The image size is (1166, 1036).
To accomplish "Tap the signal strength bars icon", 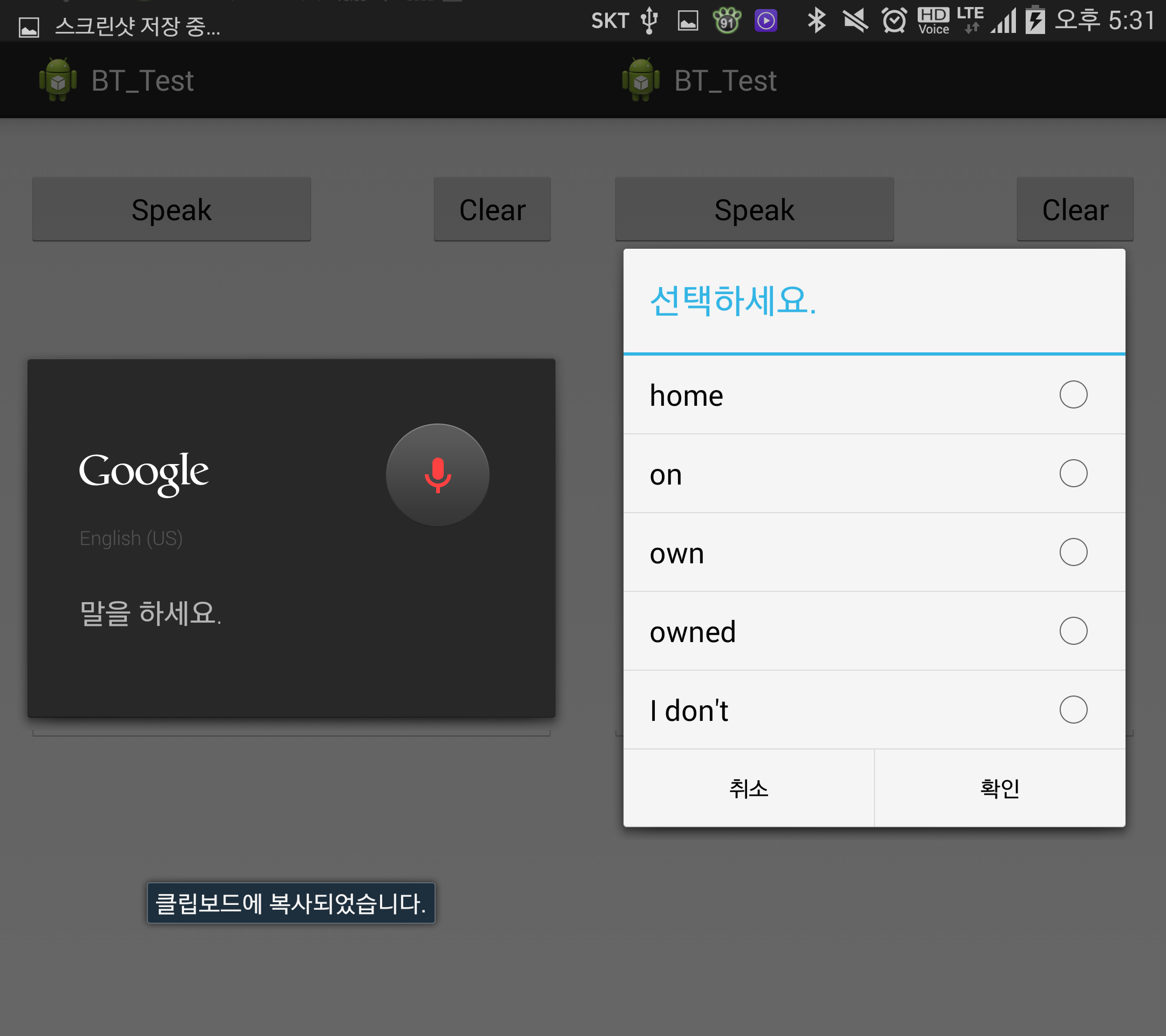I will click(1004, 21).
